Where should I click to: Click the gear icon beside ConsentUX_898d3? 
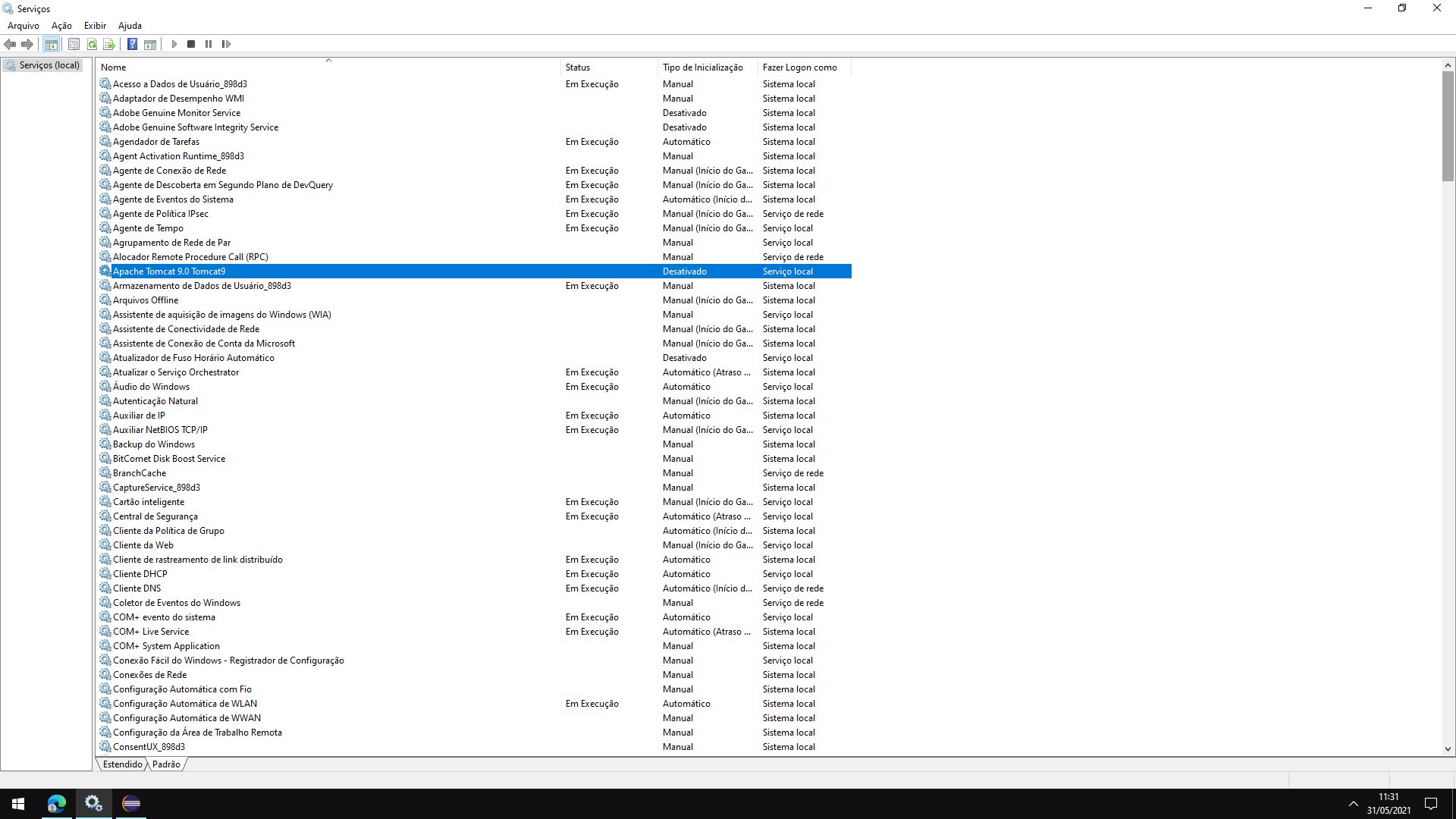pyautogui.click(x=105, y=747)
